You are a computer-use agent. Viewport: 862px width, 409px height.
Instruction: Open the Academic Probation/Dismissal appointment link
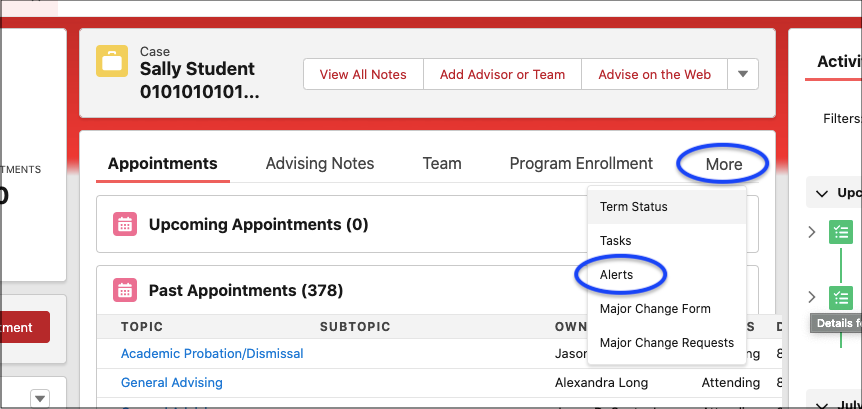pyautogui.click(x=212, y=353)
